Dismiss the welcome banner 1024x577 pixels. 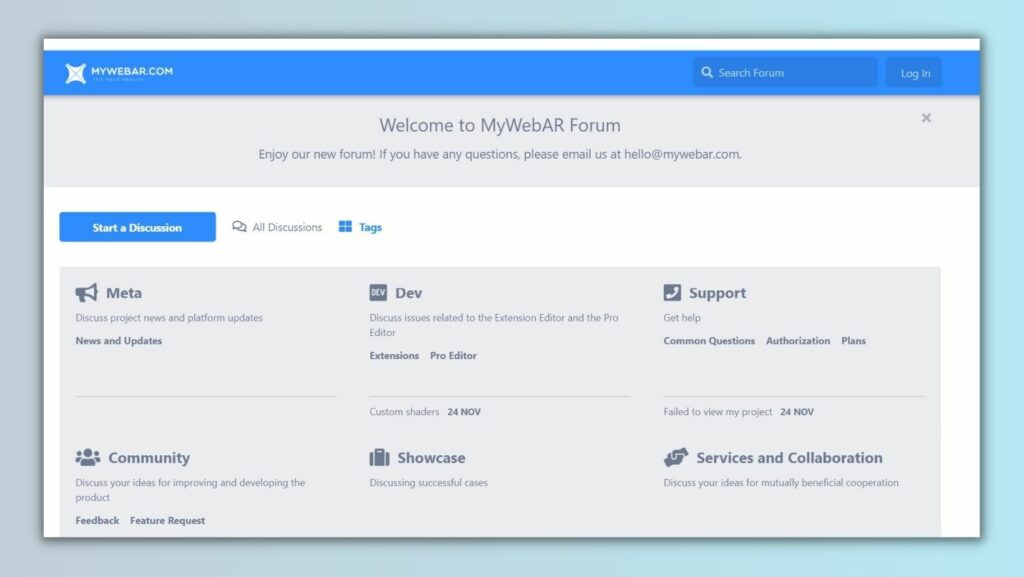[x=926, y=118]
